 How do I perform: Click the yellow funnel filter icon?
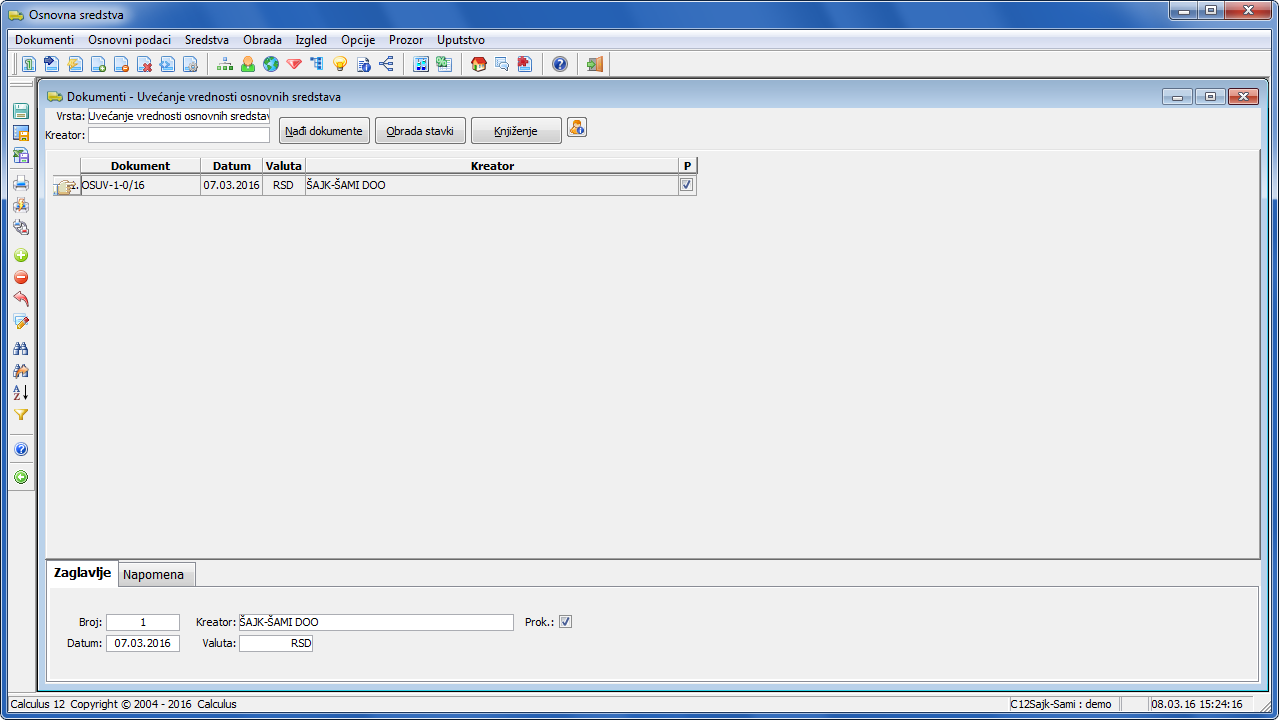20,414
